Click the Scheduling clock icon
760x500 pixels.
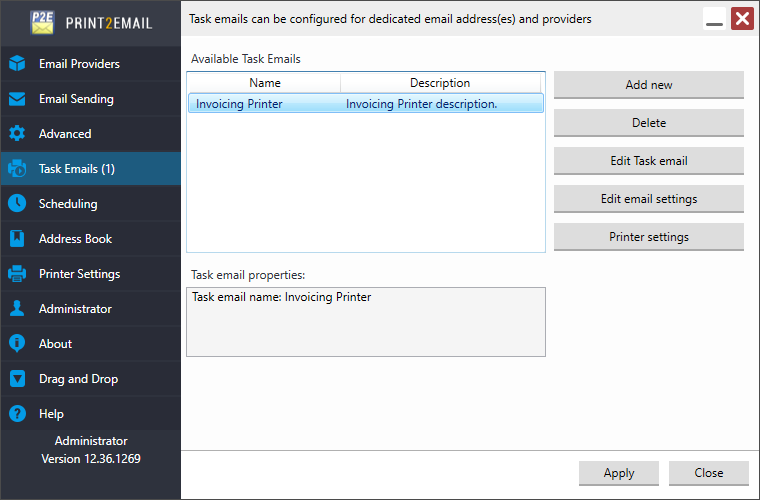(17, 203)
